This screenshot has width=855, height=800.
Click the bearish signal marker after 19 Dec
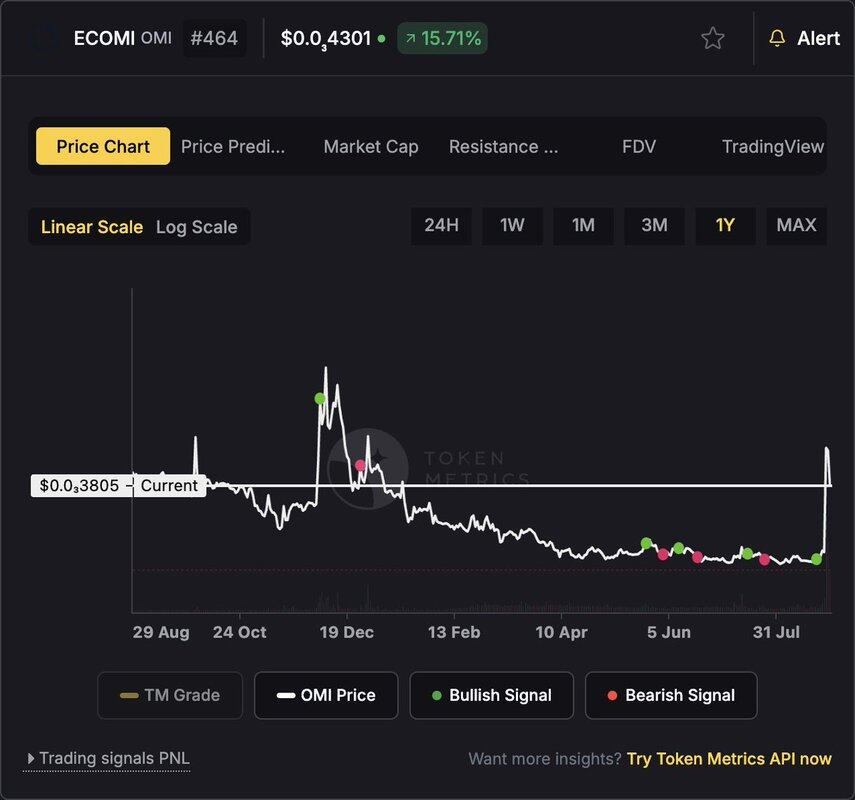360,465
